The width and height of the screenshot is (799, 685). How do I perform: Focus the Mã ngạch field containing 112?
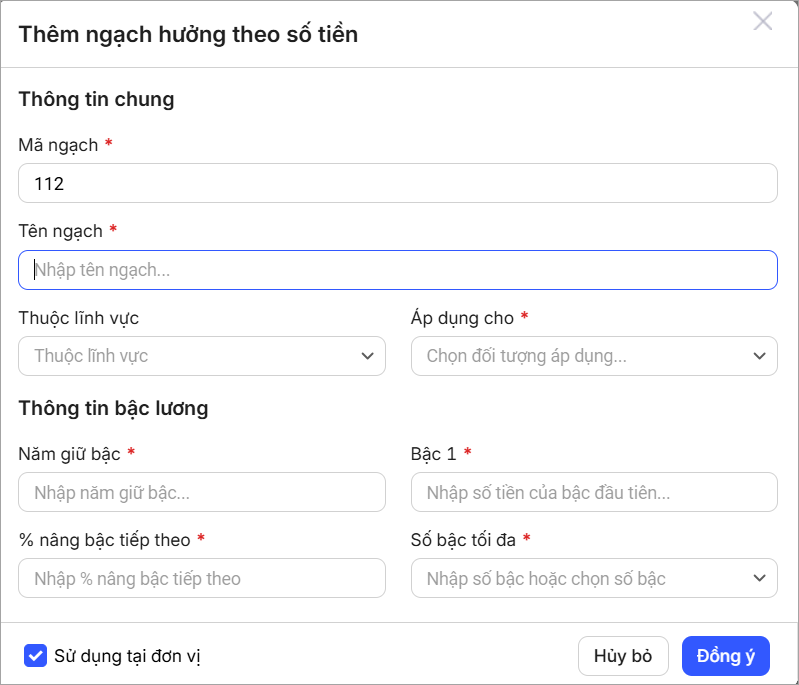pos(397,183)
